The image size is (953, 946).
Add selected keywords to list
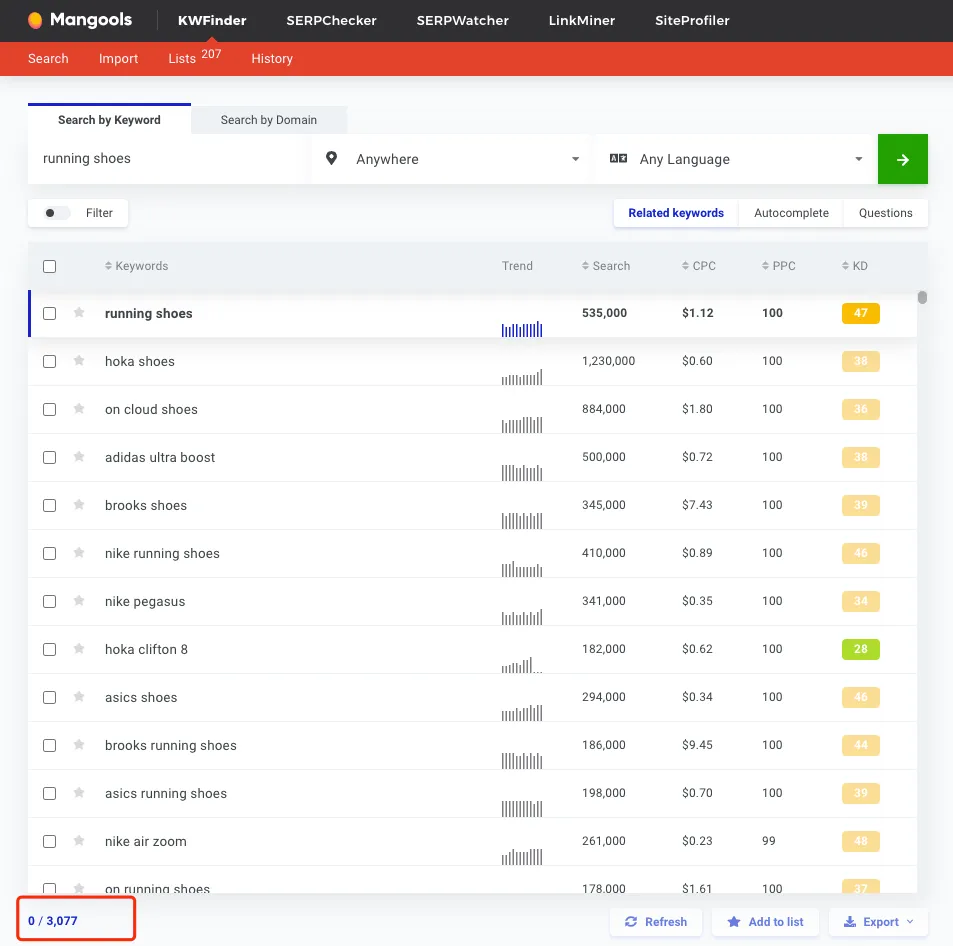pos(766,922)
